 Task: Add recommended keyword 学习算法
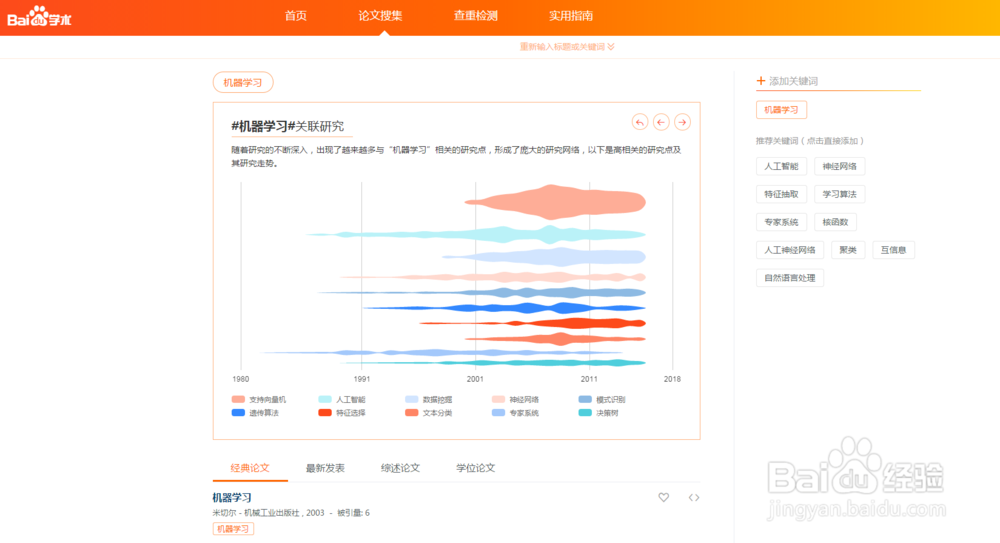pos(839,194)
